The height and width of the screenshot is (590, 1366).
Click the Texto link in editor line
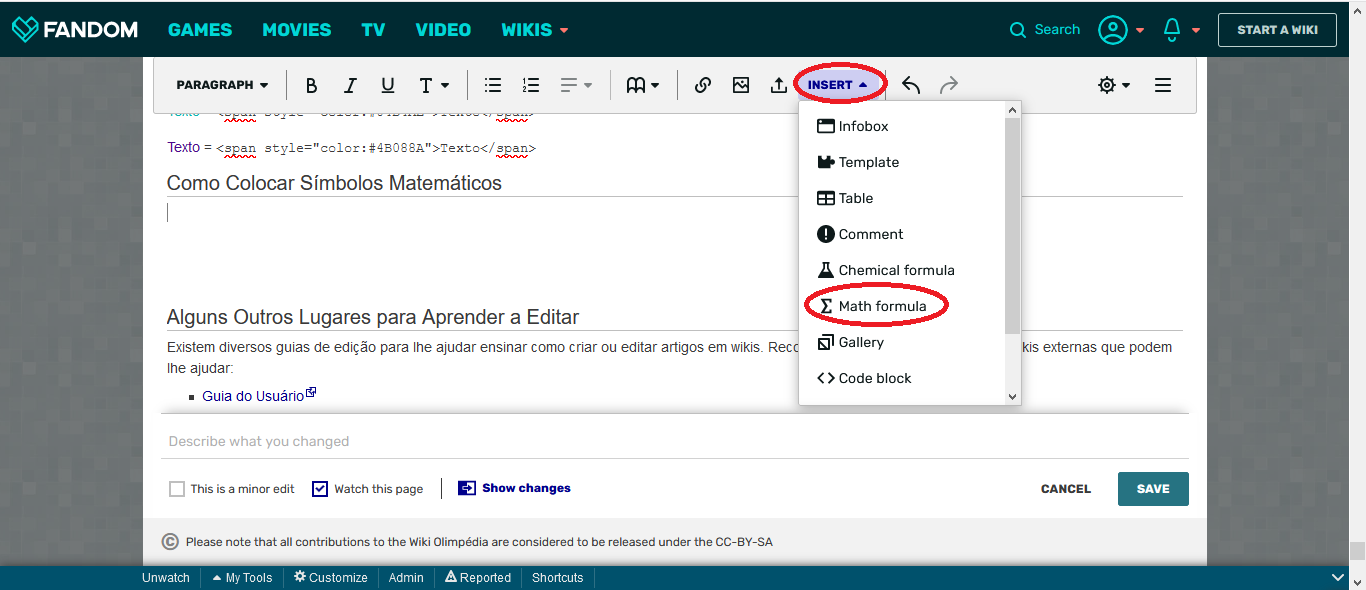tap(184, 148)
